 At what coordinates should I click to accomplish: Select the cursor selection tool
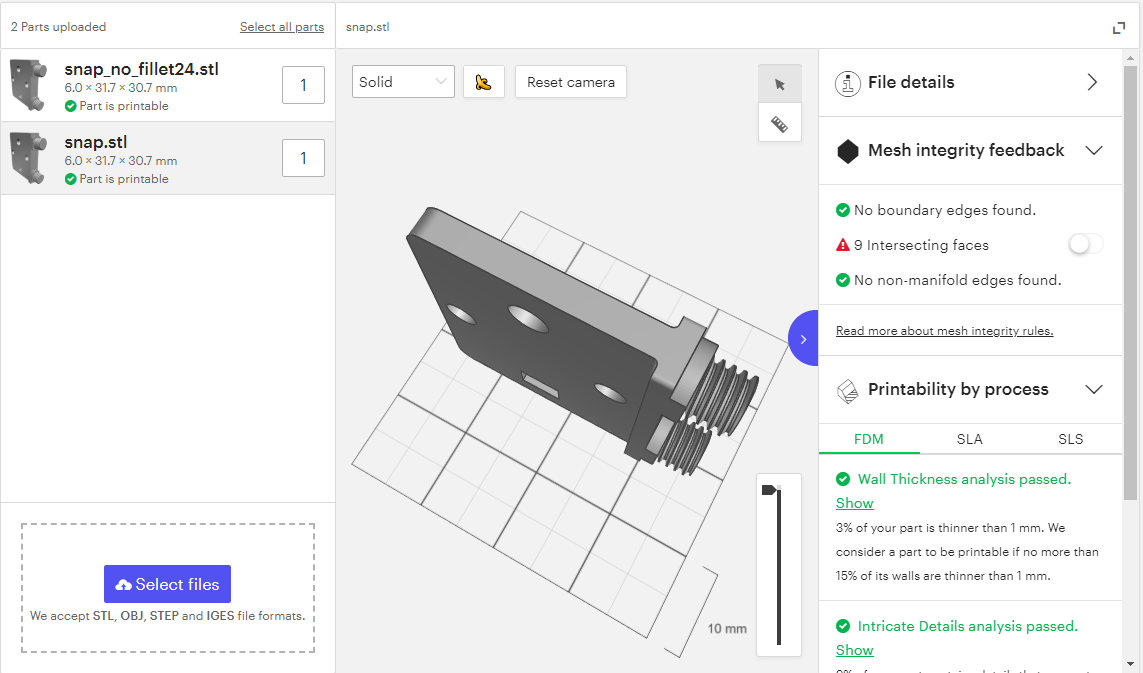tap(779, 83)
